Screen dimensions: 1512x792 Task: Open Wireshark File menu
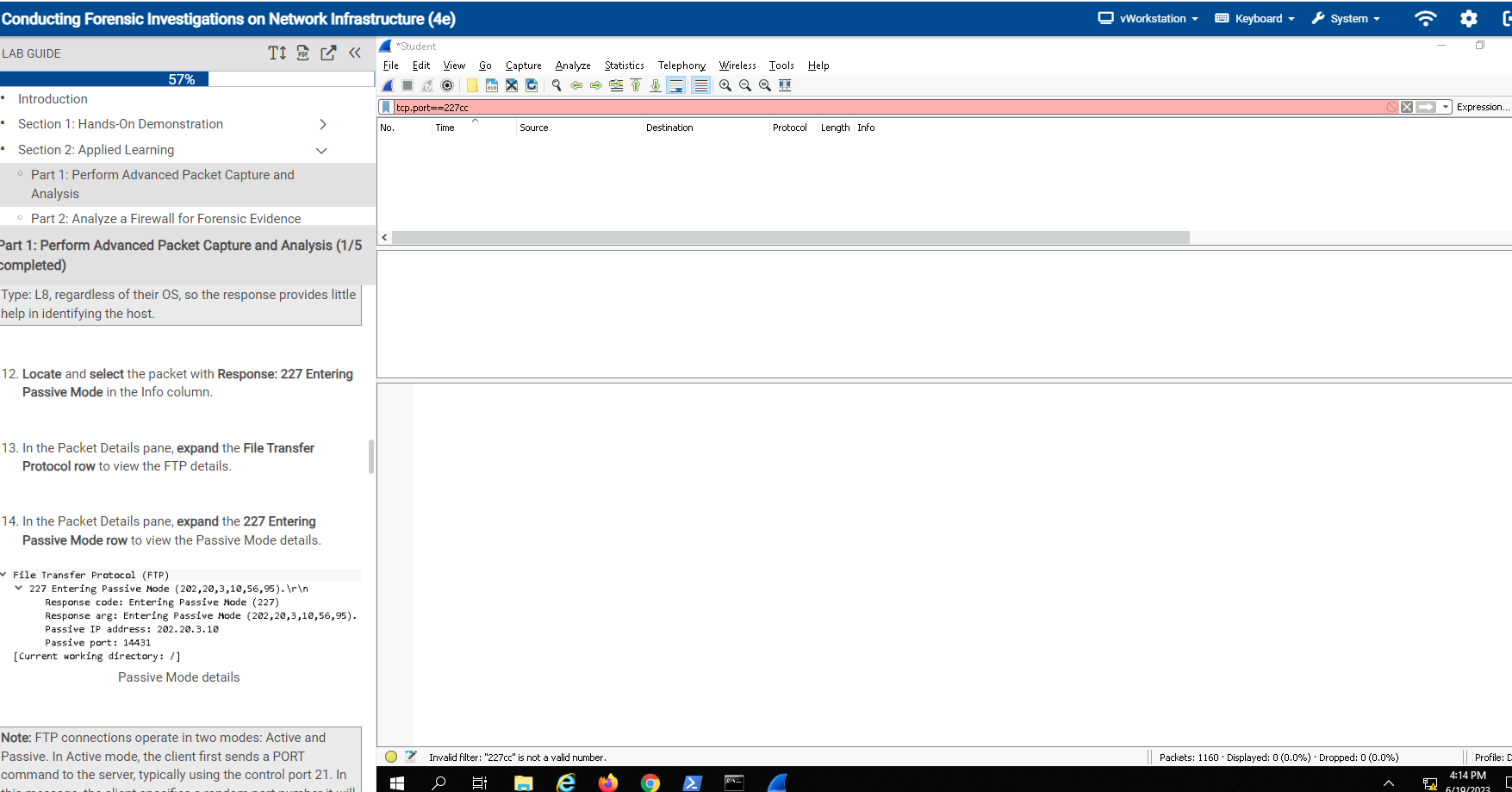pos(391,65)
